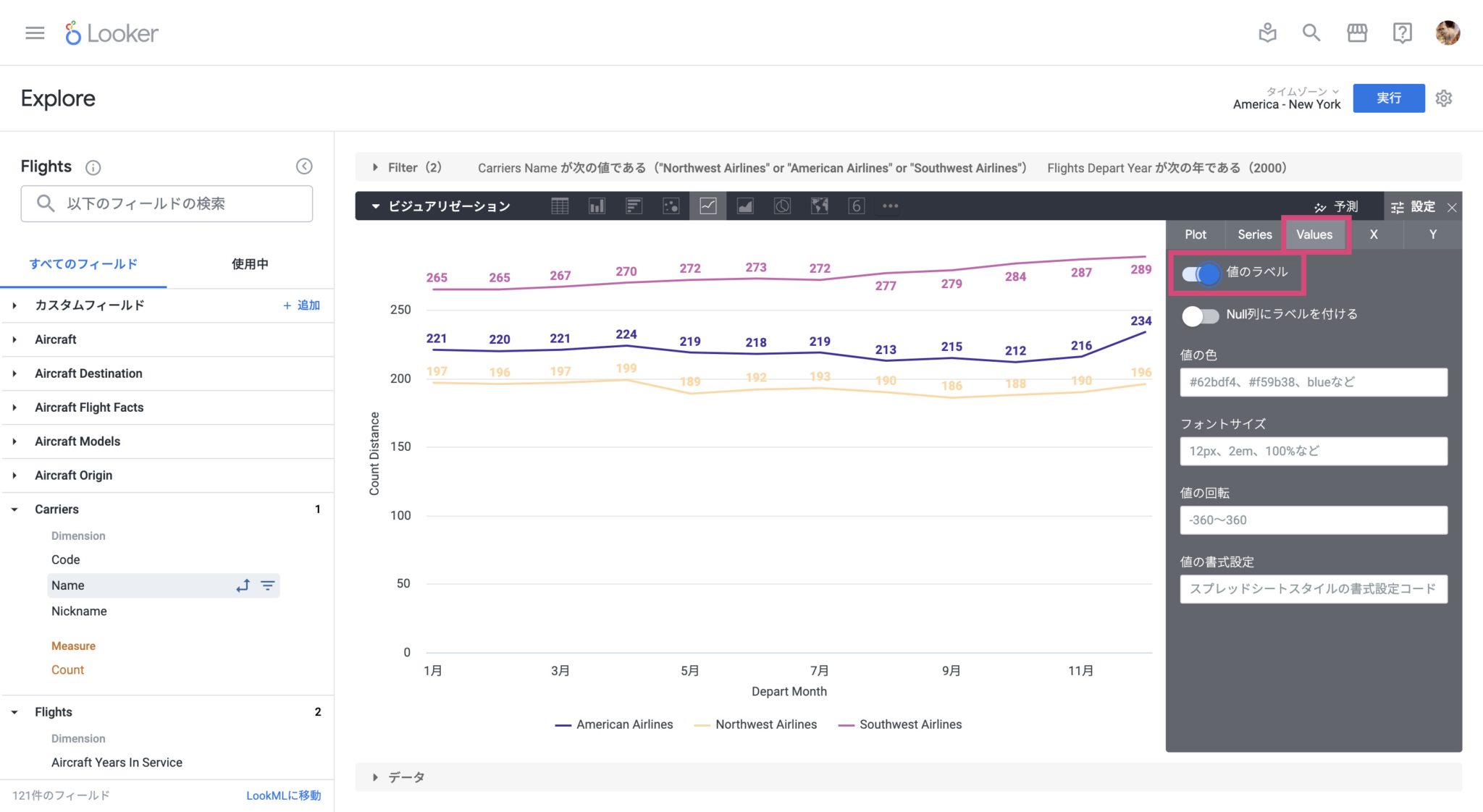This screenshot has height=812, width=1483.
Task: Open the area chart visualization
Action: point(745,206)
